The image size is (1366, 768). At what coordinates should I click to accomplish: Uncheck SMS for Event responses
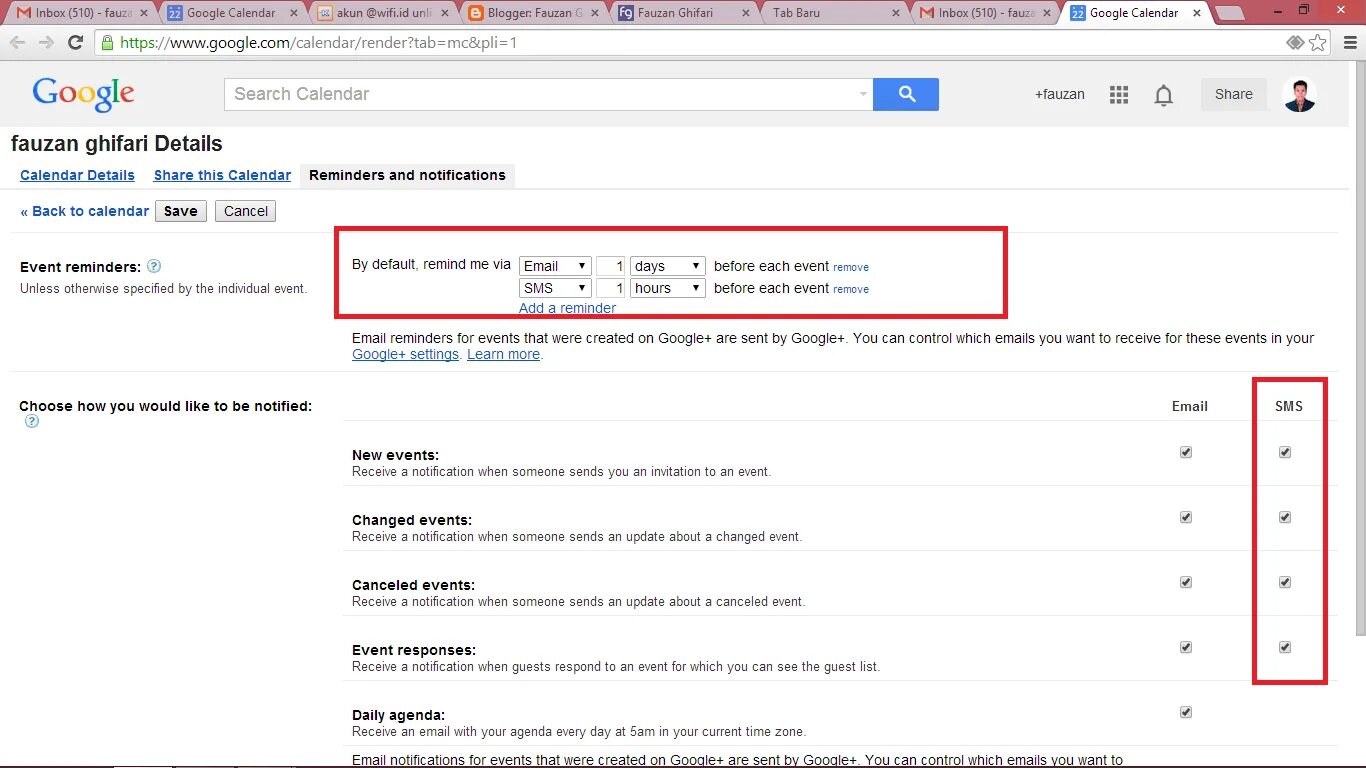pos(1285,647)
